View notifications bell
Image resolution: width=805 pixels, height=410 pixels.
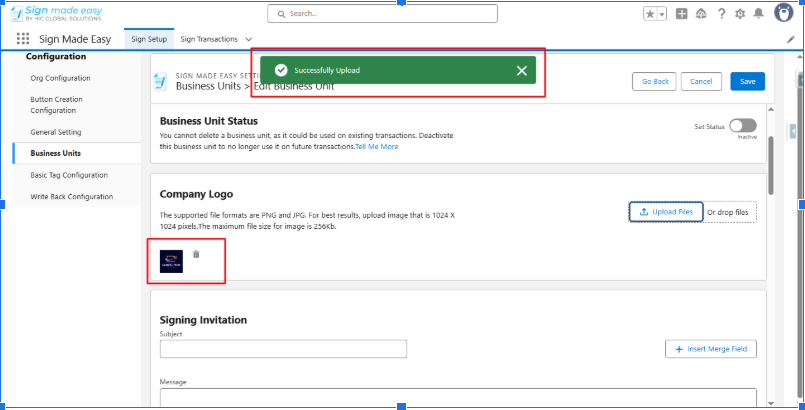[759, 14]
